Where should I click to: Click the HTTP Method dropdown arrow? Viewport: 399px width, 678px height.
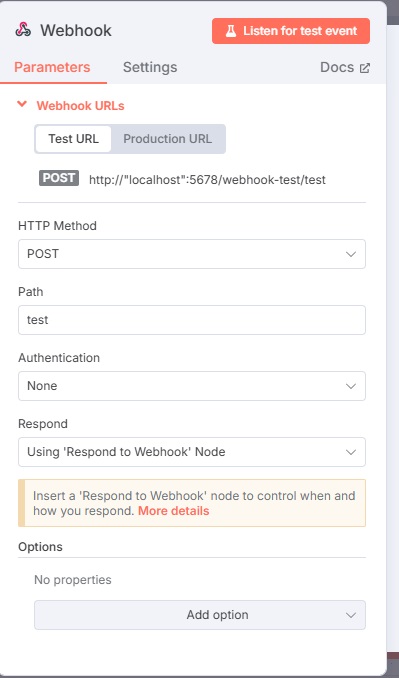point(351,254)
